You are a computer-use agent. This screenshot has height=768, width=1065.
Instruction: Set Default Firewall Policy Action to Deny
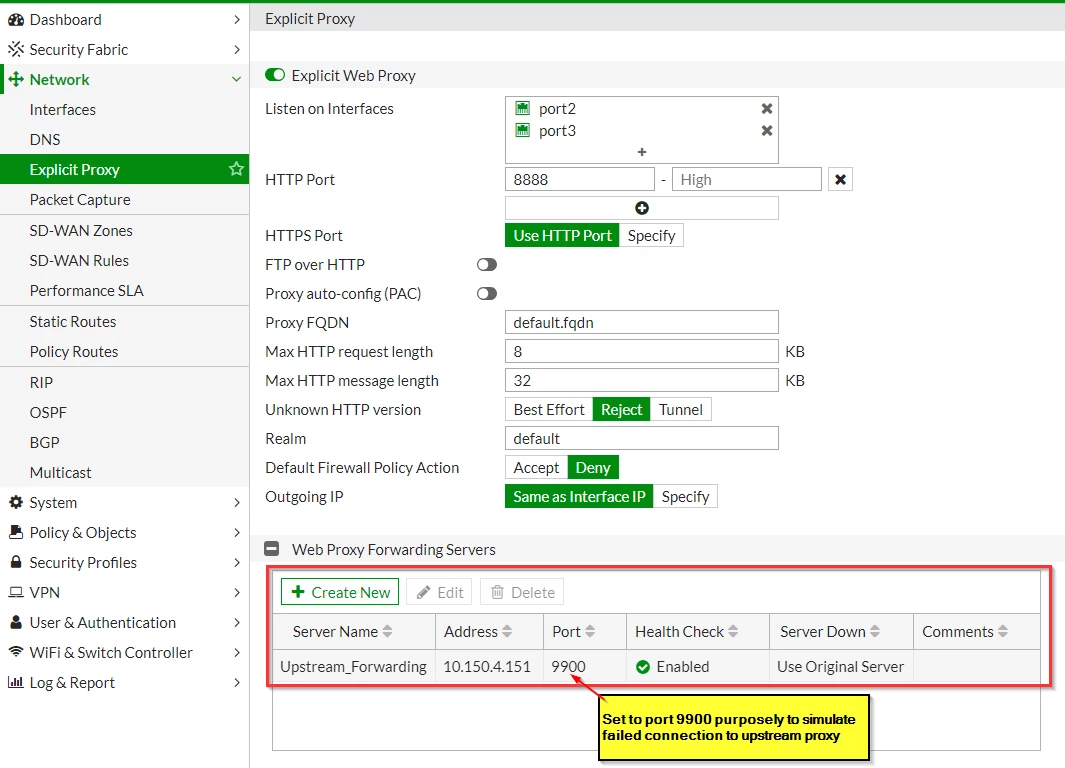click(593, 467)
